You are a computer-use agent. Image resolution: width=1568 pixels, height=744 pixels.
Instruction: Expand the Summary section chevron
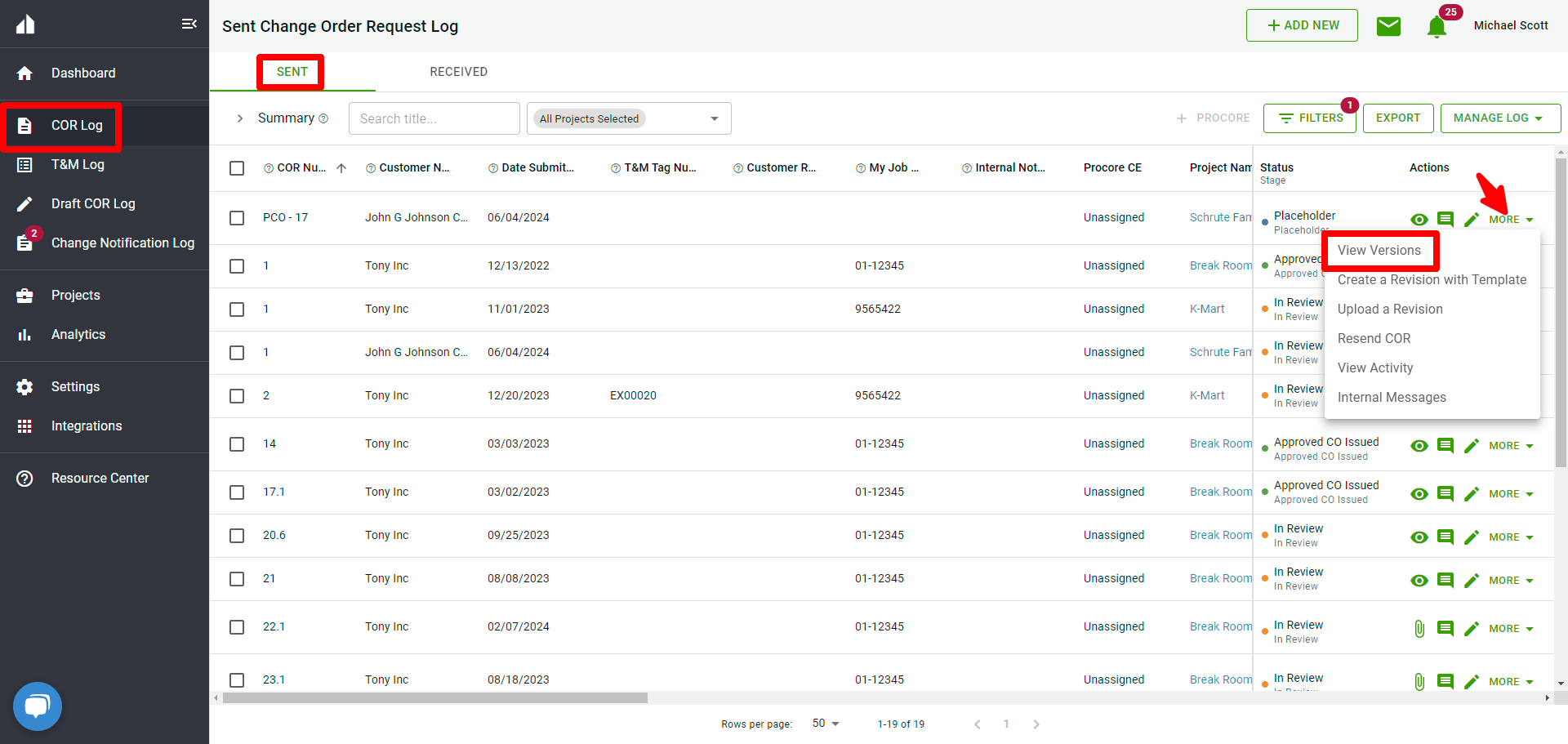click(239, 118)
